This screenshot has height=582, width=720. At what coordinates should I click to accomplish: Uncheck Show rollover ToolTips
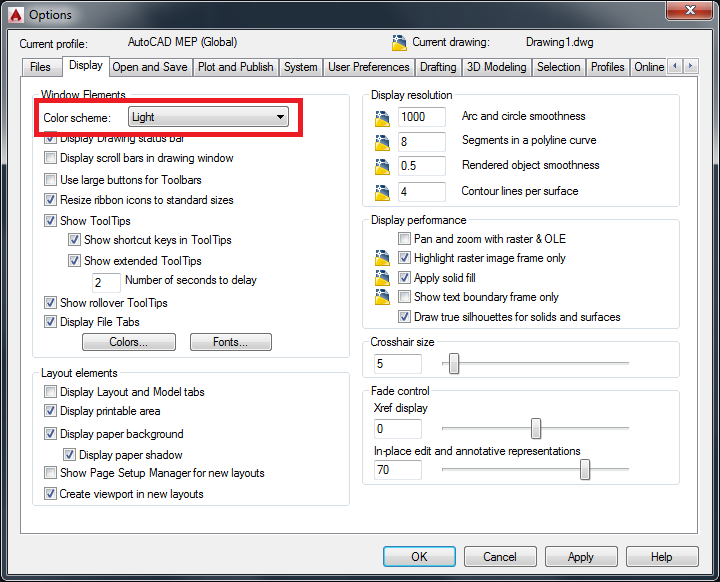(50, 302)
